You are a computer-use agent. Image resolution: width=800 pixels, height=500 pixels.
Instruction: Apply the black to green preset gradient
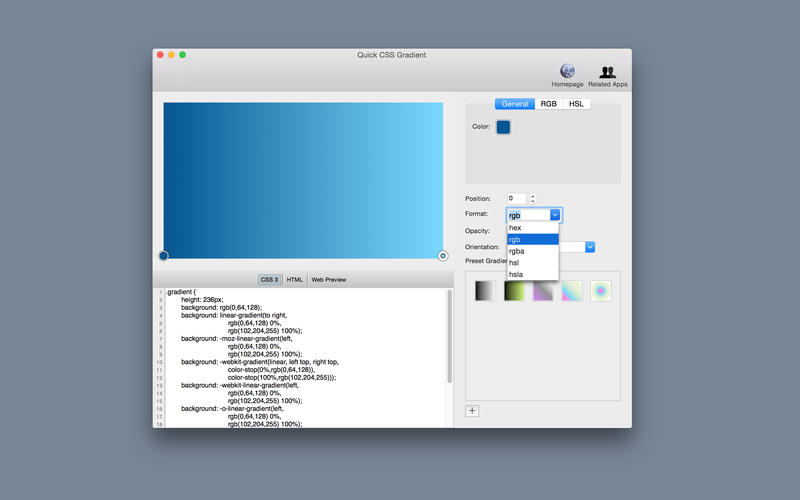point(514,291)
